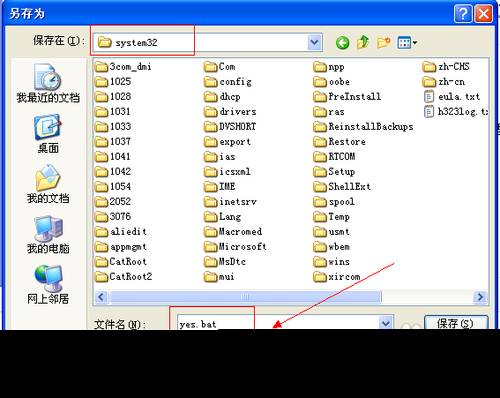Open the view menu icon
The width and height of the screenshot is (500, 398).
[x=407, y=43]
